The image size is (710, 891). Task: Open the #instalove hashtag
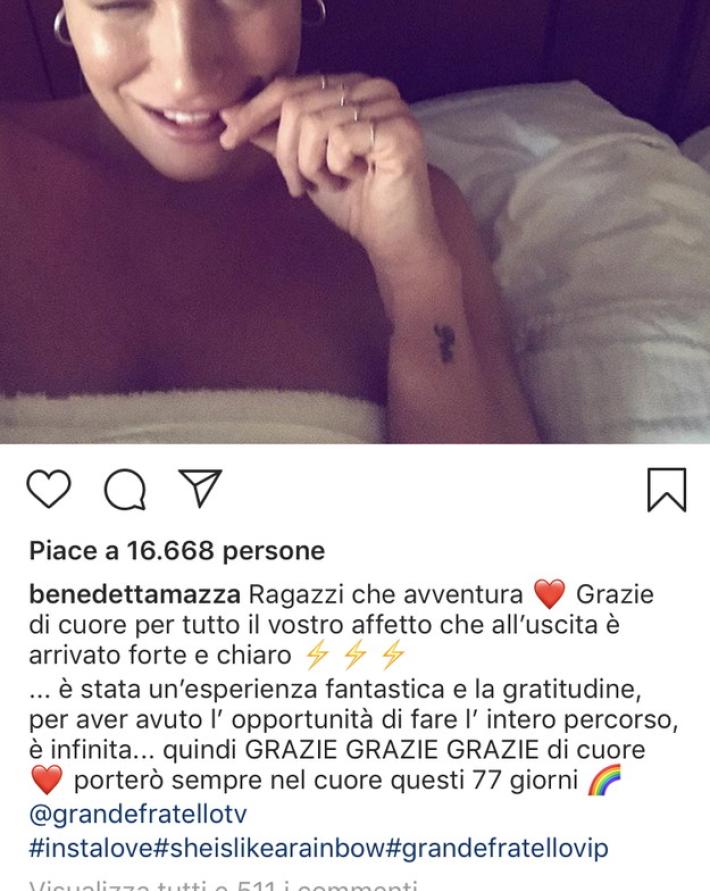[92, 848]
